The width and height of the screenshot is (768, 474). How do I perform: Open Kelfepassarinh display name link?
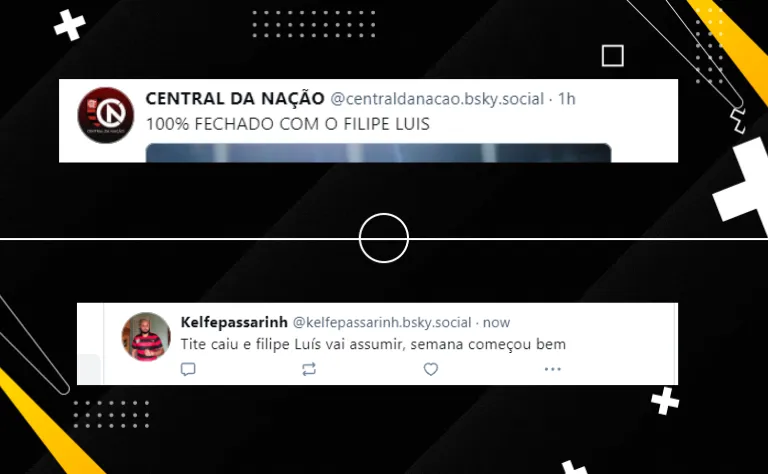click(234, 322)
